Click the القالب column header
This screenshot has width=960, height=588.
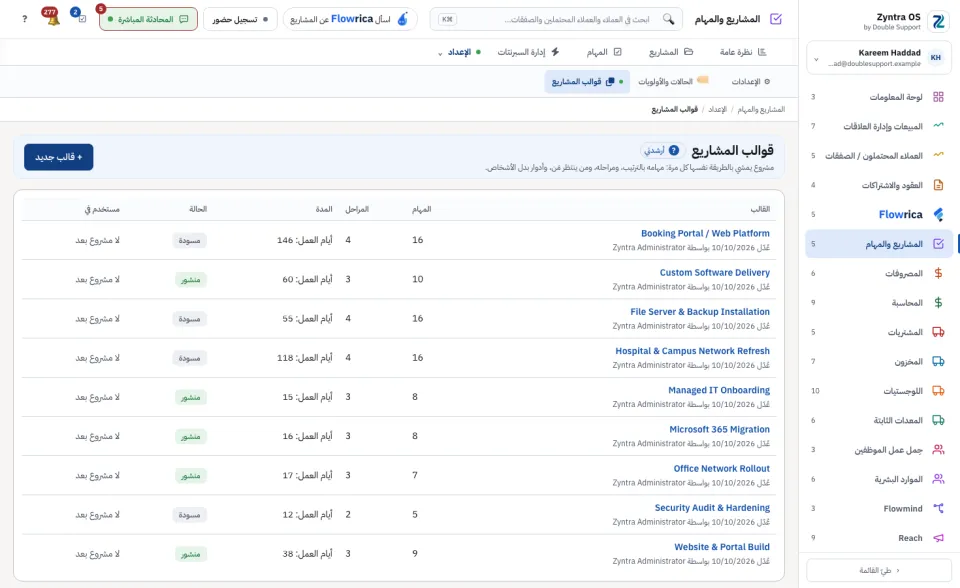coord(760,209)
